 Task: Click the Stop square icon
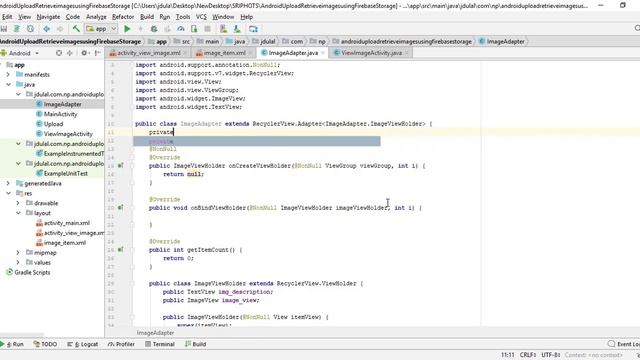pos(207,29)
